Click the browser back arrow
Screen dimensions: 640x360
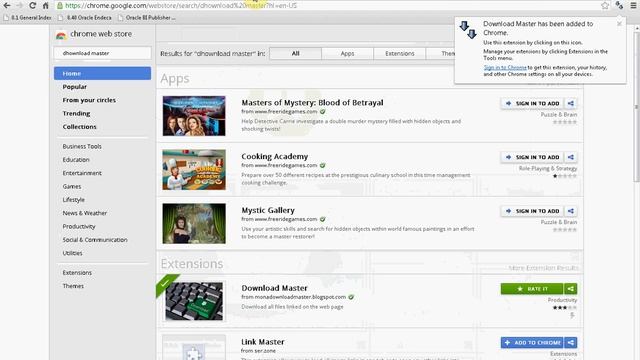point(7,6)
